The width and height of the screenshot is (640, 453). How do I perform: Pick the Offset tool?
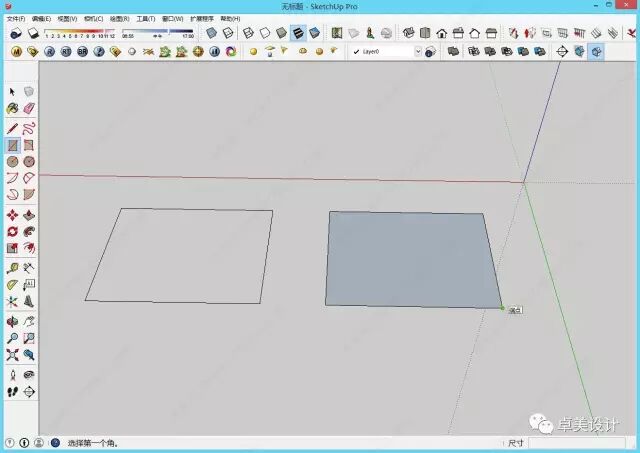tap(29, 248)
